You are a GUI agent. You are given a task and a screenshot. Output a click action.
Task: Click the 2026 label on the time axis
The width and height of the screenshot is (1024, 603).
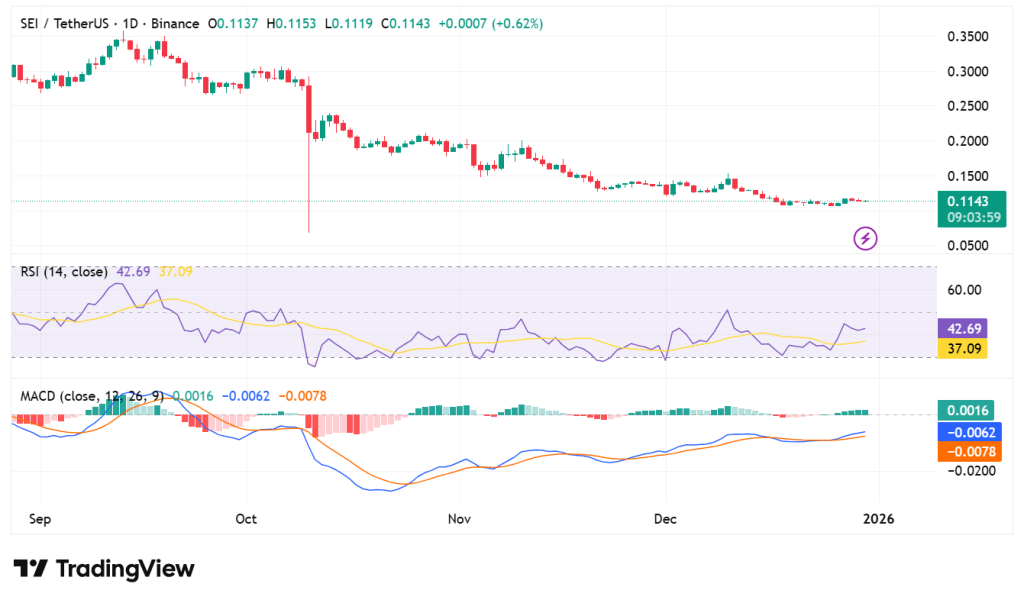point(878,519)
